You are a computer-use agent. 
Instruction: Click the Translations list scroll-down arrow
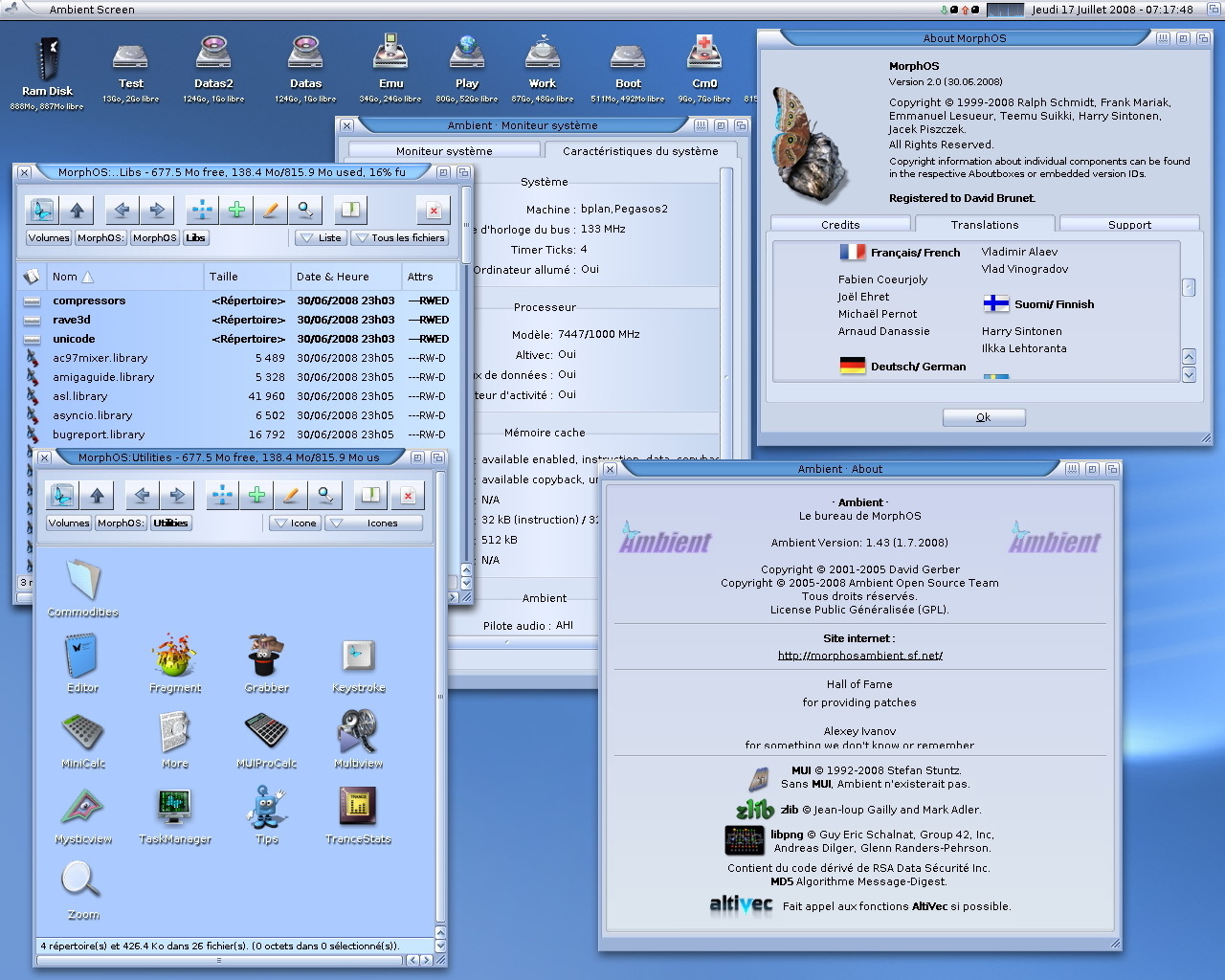[1189, 374]
